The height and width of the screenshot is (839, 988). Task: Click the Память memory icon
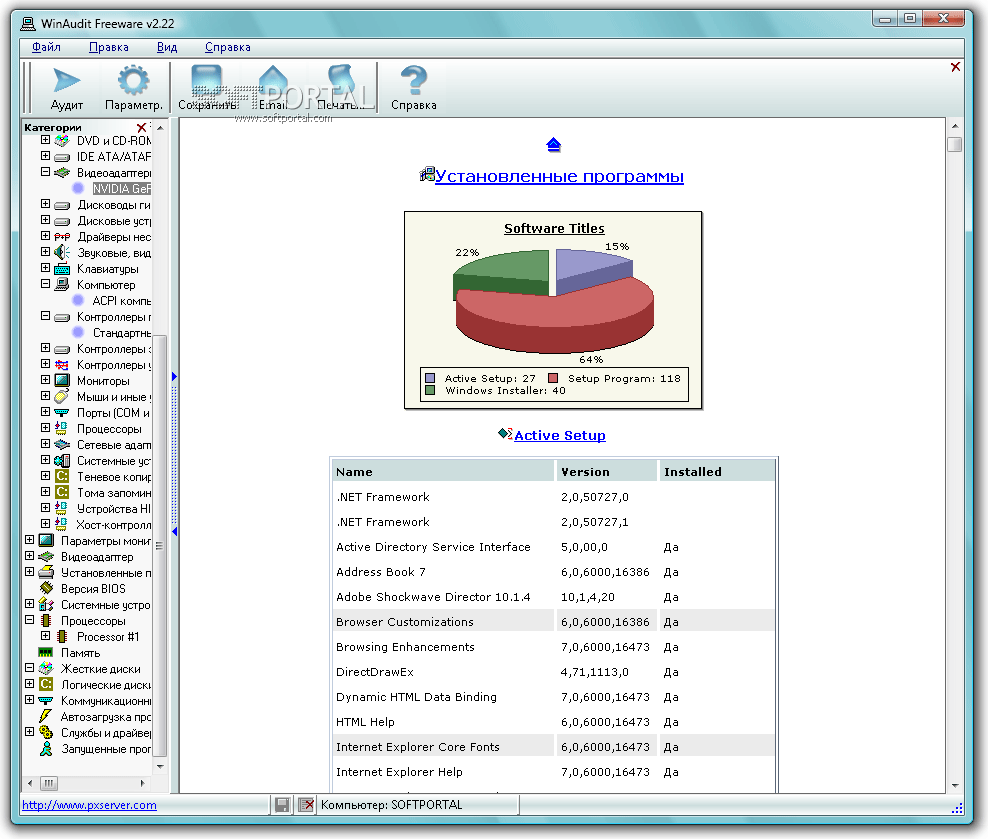pos(45,653)
